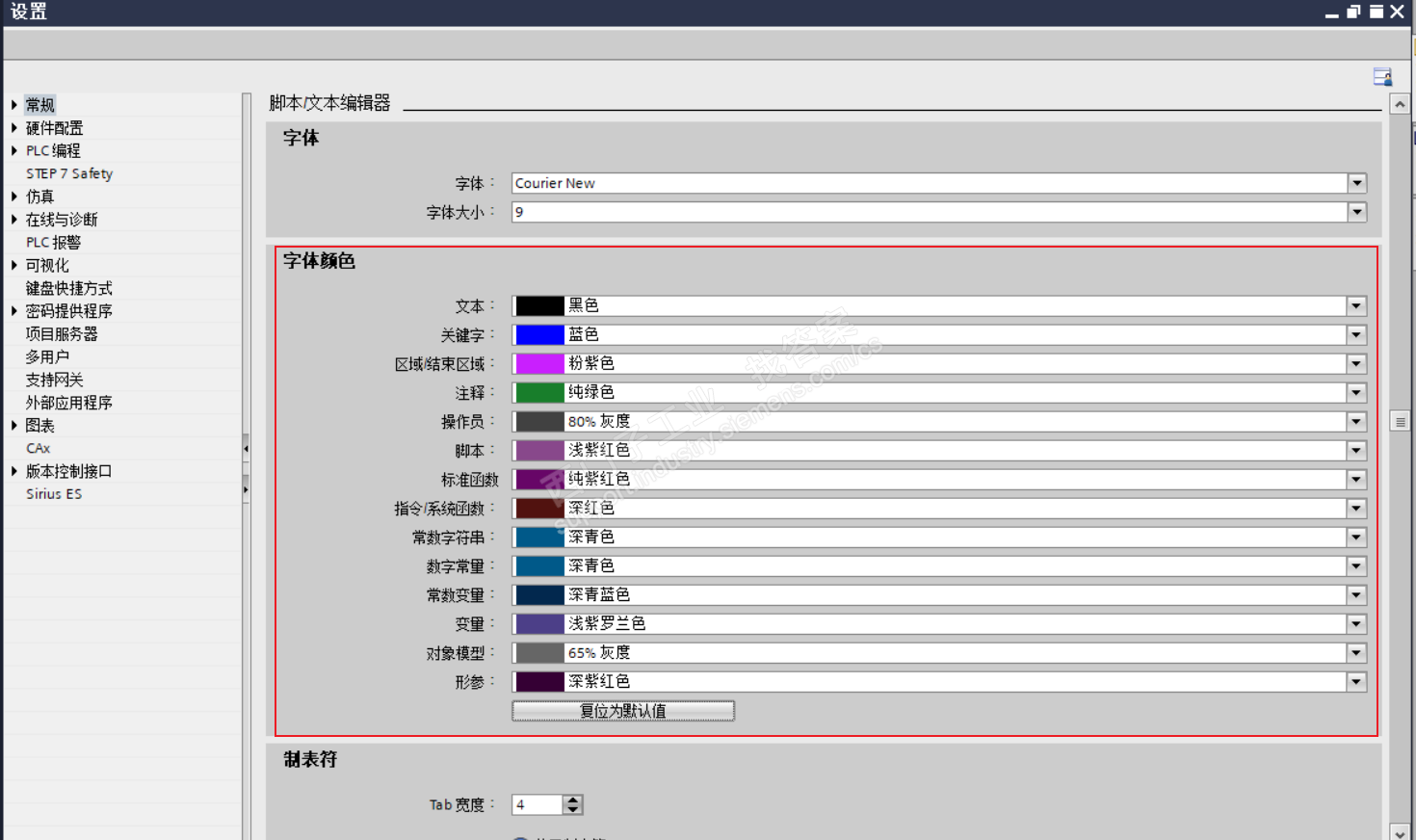Expand the 在线与诊断 tree node arrow
The width and height of the screenshot is (1416, 840).
pos(14,220)
